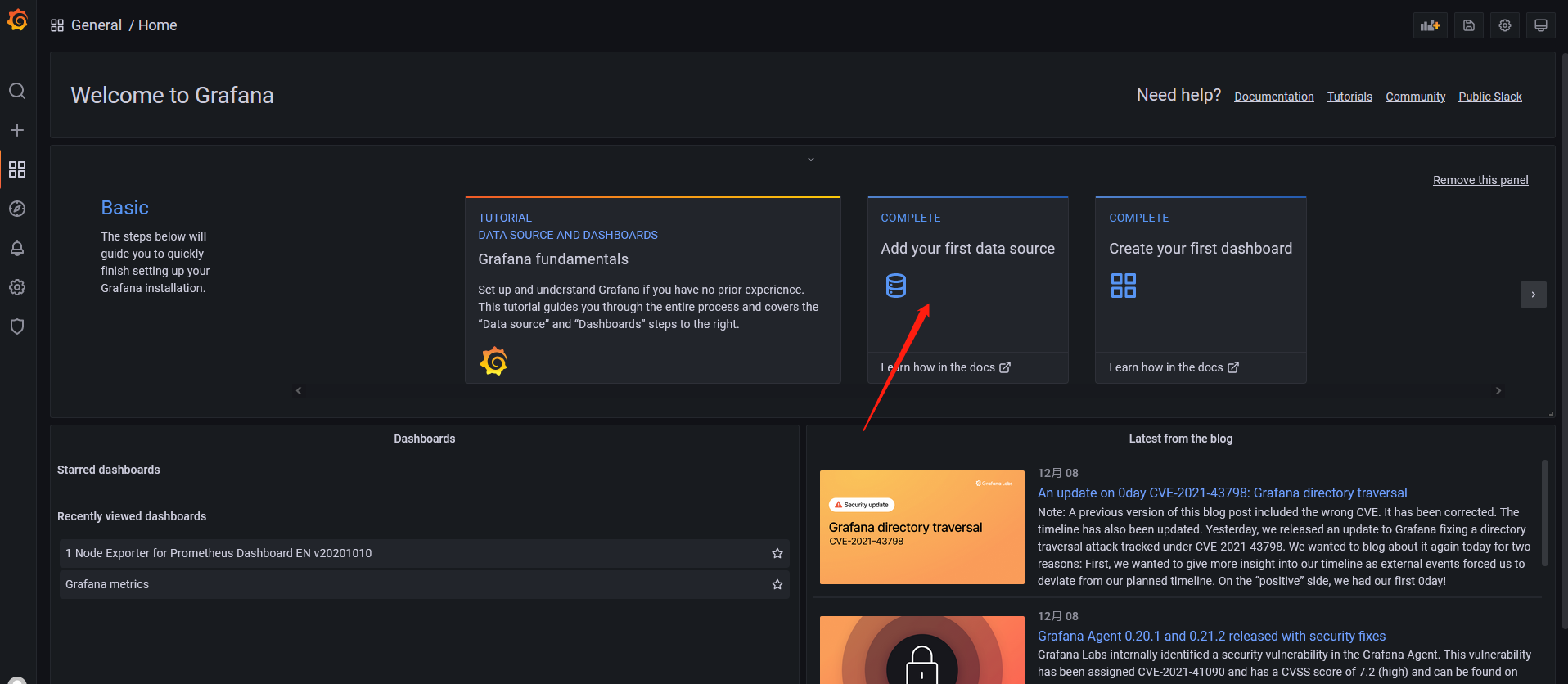Open the Grafana fundamentals tutorial card

(653, 290)
